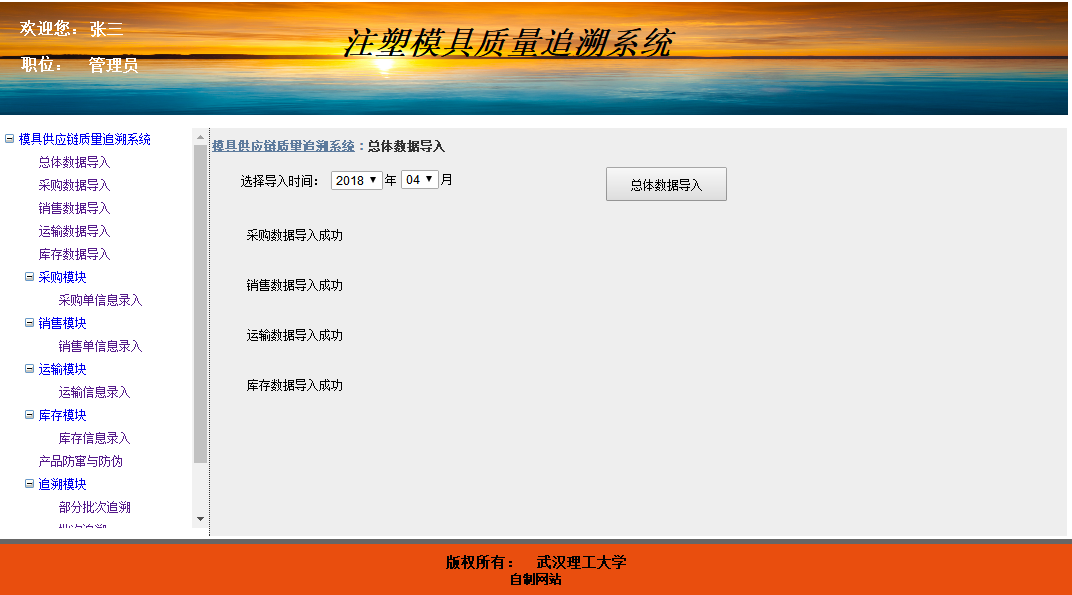Open the year 2018 dropdown
The height and width of the screenshot is (595, 1072).
coord(356,181)
